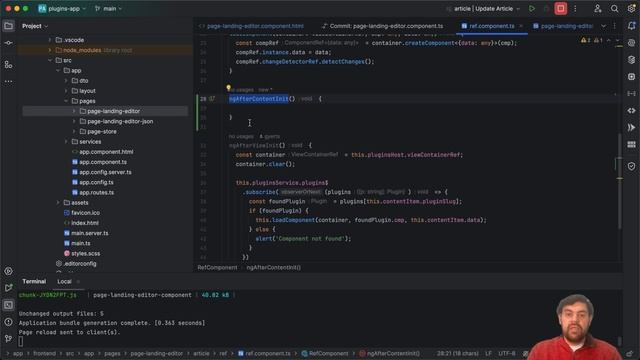
Task: Open Search Everywhere magnifier
Action: [x=614, y=9]
